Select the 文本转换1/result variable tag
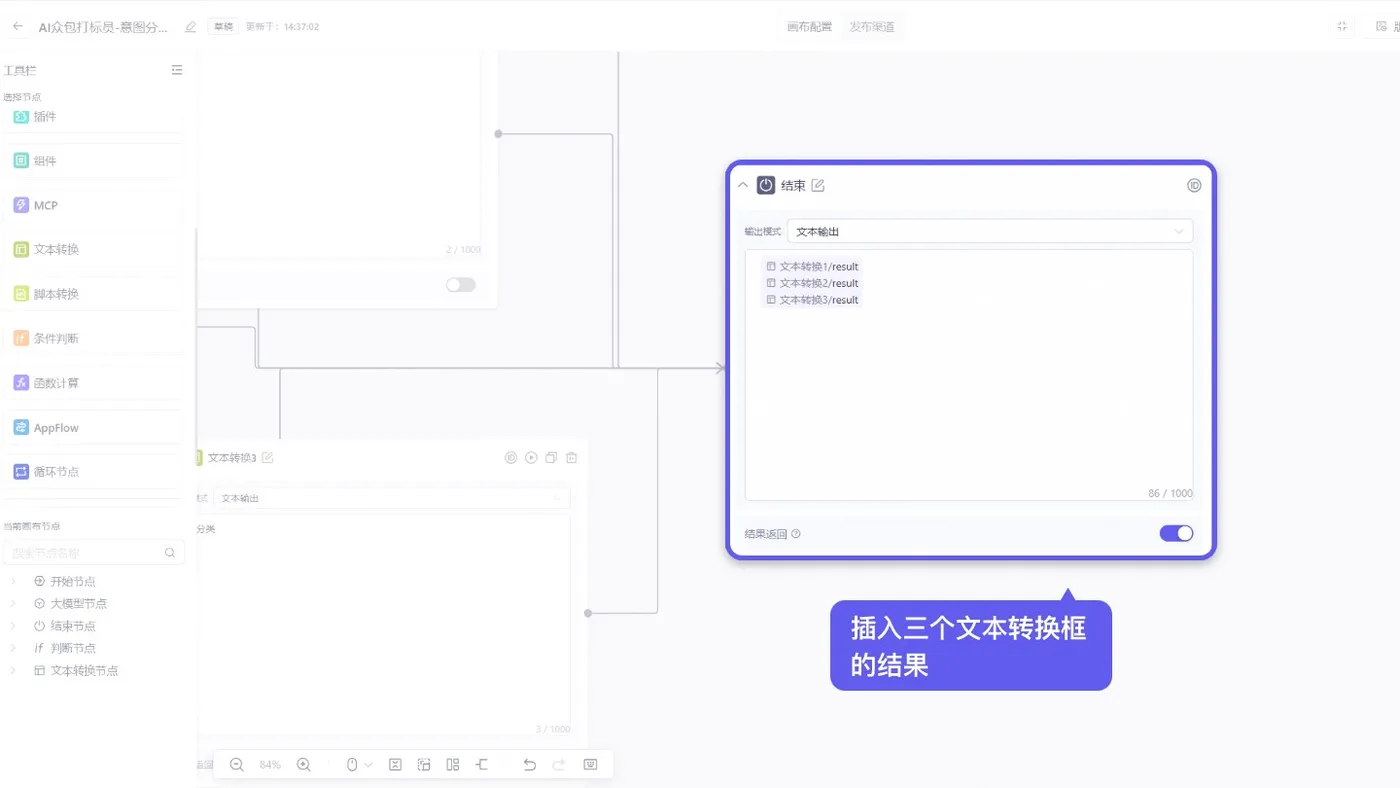Image resolution: width=1400 pixels, height=788 pixels. 812,267
